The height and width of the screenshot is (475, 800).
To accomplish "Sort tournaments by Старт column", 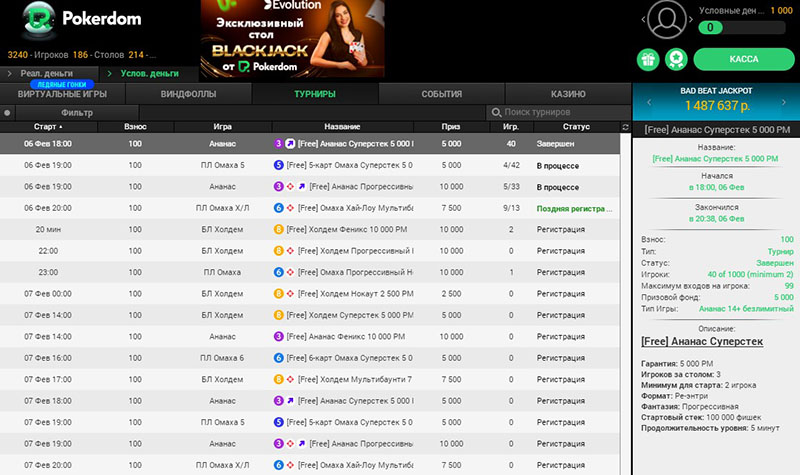I will [x=48, y=127].
